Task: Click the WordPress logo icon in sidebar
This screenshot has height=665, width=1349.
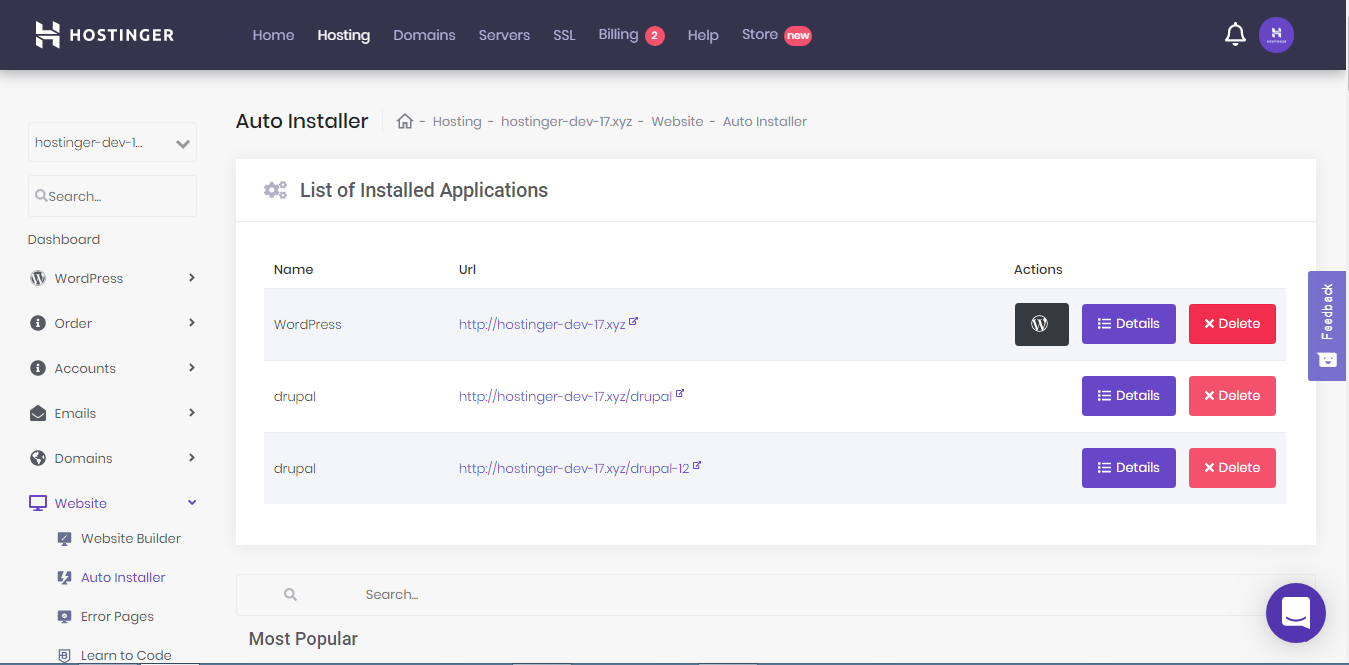Action: click(x=38, y=278)
